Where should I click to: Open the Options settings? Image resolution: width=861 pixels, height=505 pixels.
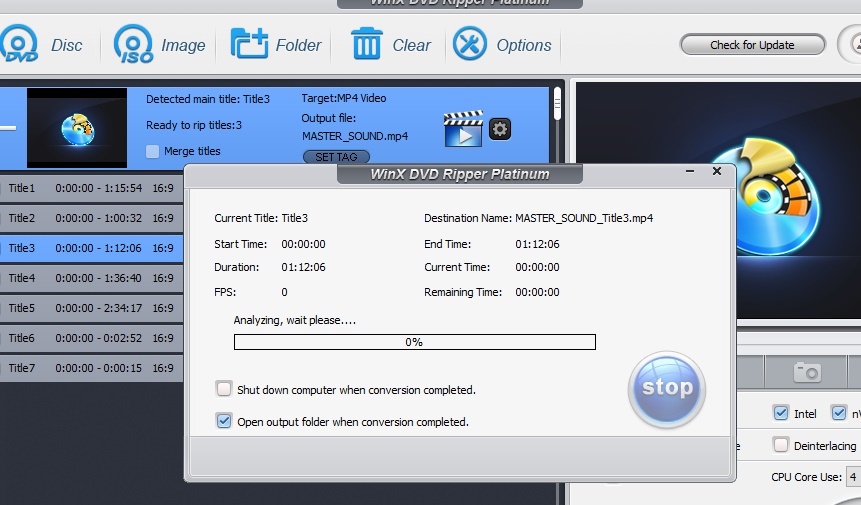[x=502, y=44]
